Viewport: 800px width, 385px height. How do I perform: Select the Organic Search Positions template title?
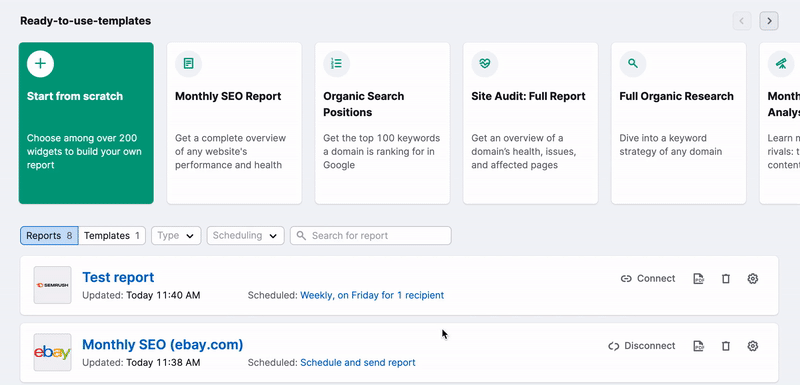[x=363, y=104]
